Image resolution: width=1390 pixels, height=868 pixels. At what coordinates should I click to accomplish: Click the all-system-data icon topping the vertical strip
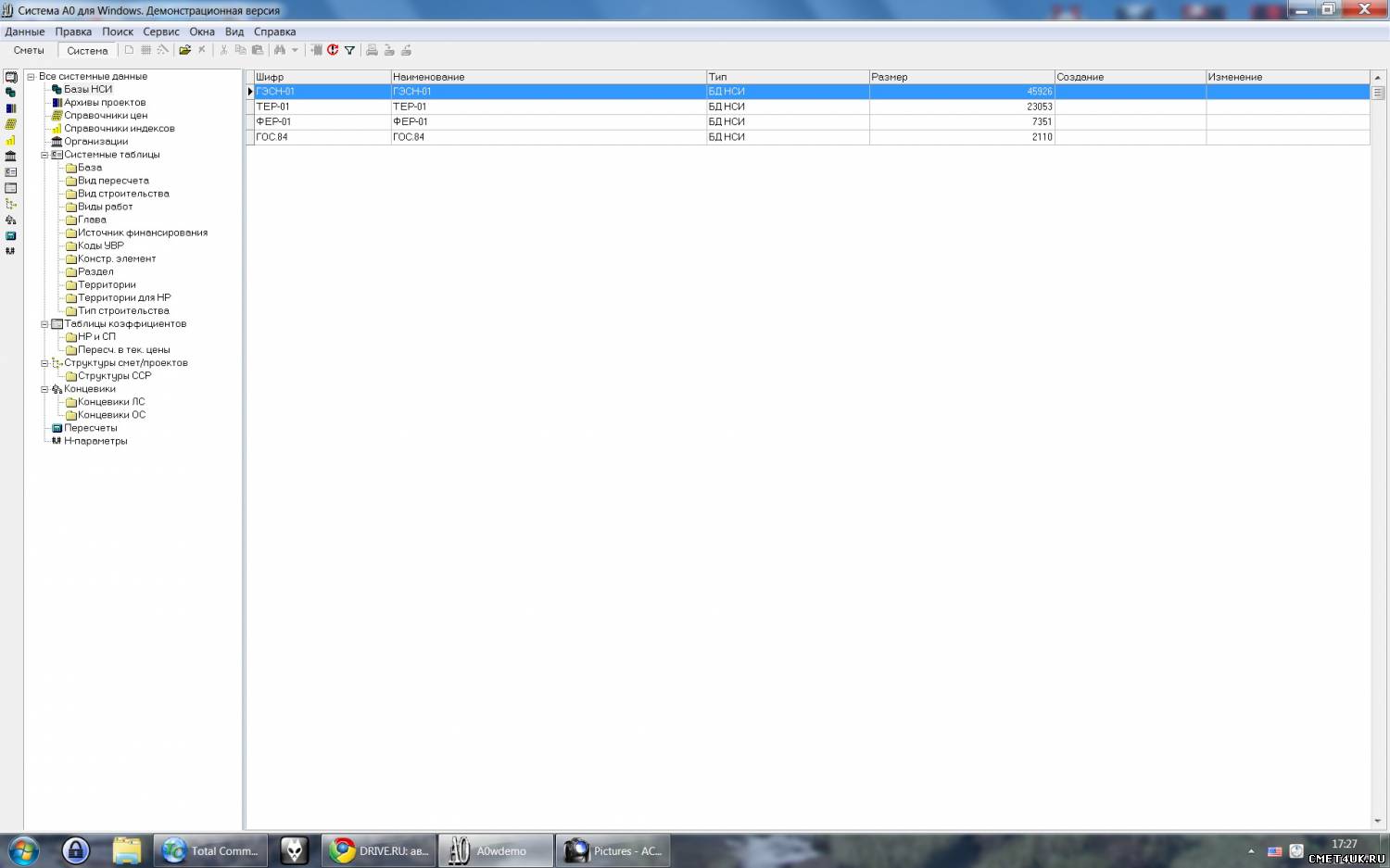(x=11, y=77)
